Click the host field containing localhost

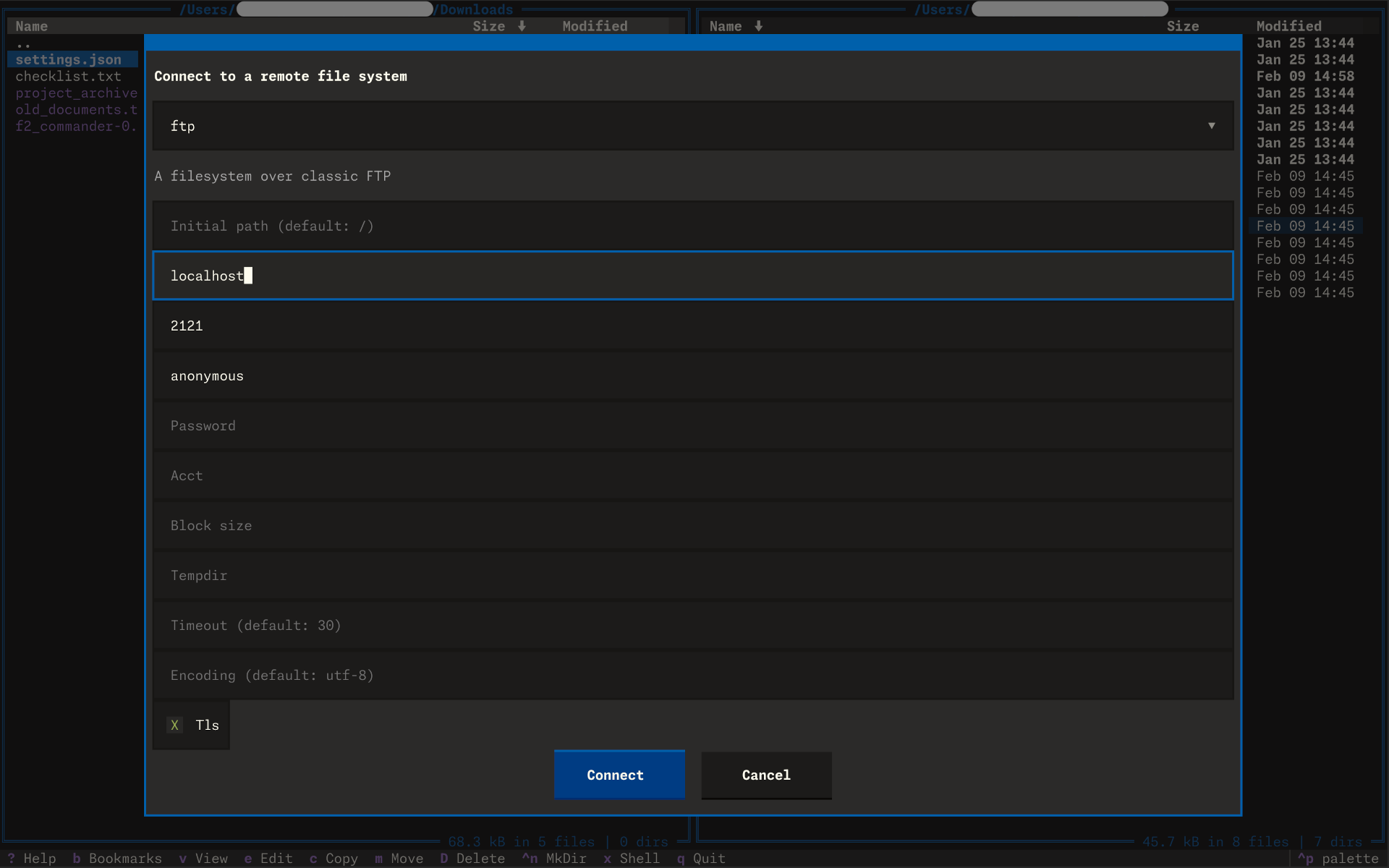[x=692, y=276]
